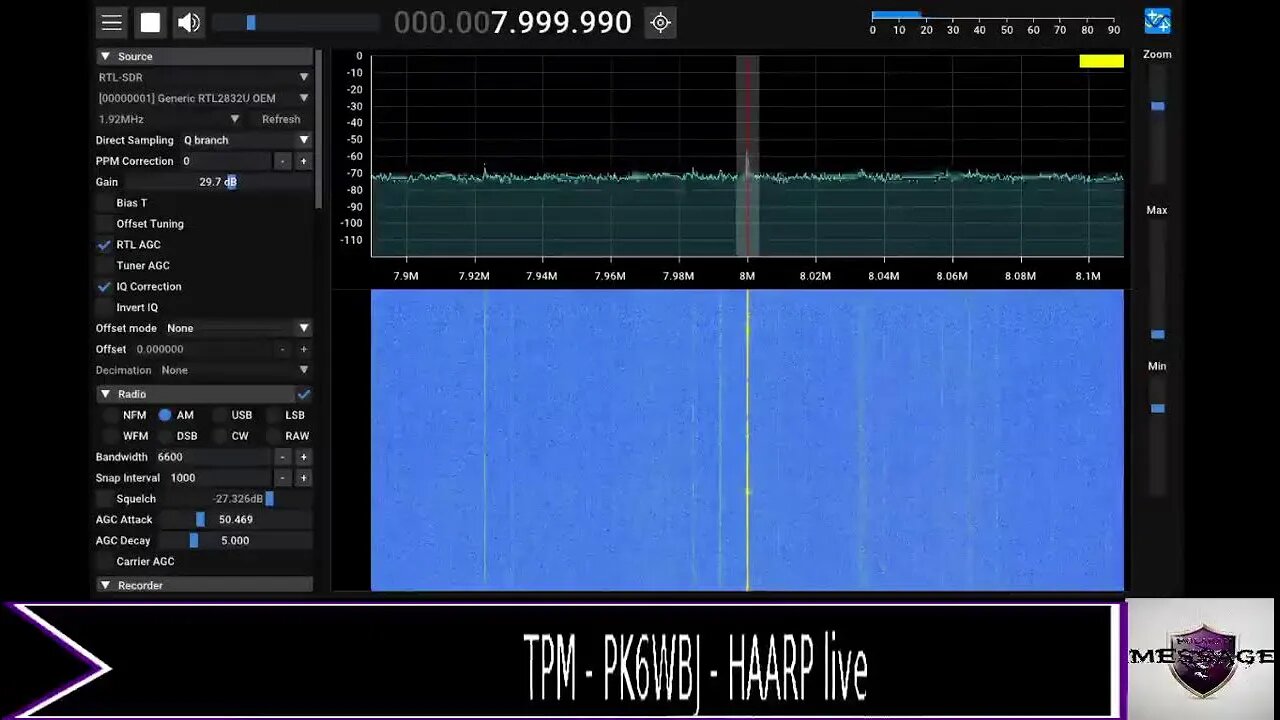Screen dimensions: 1280x720
Task: Select AM demodulation mode
Action: [x=165, y=415]
